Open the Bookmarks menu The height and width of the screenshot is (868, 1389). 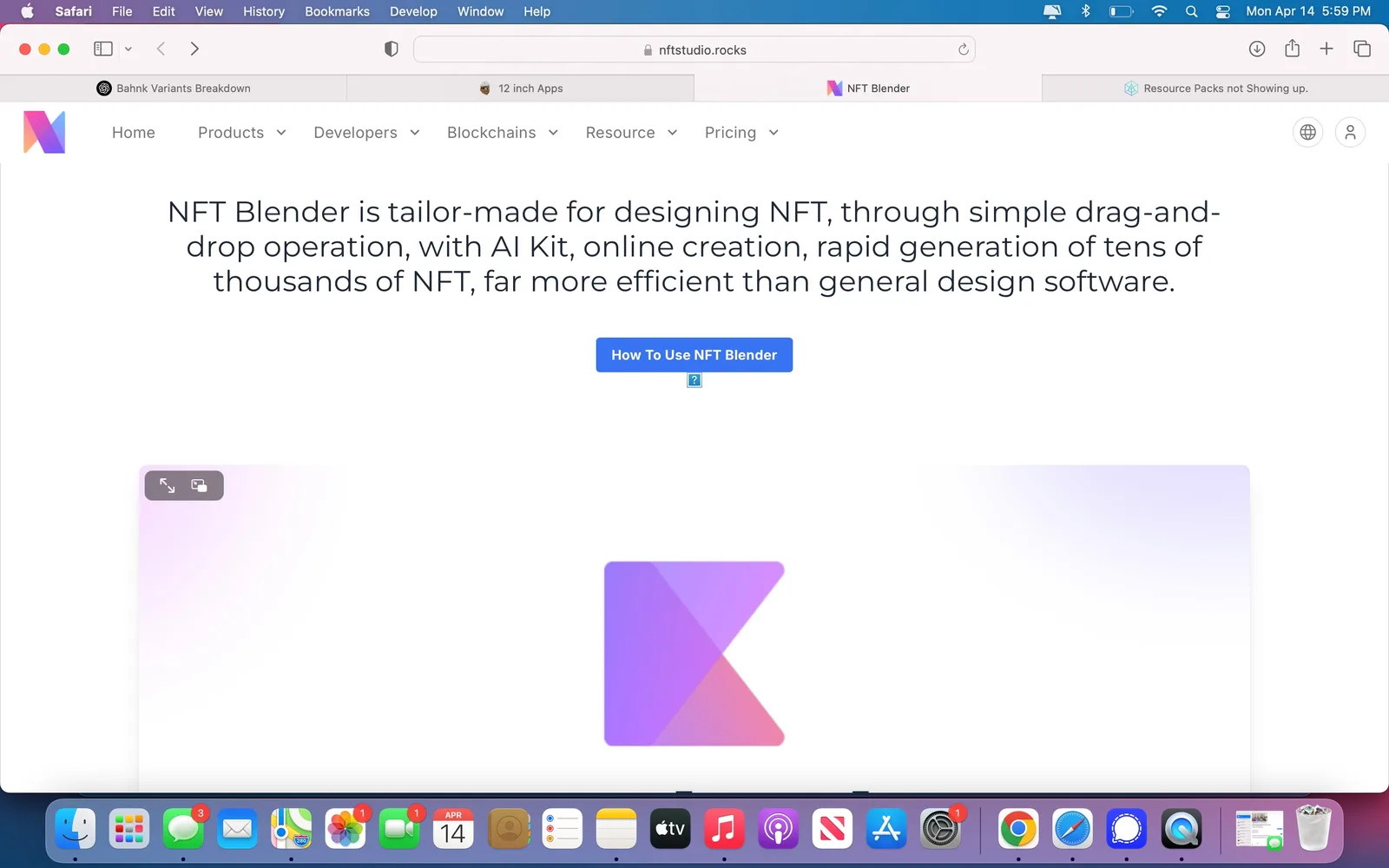click(x=337, y=11)
